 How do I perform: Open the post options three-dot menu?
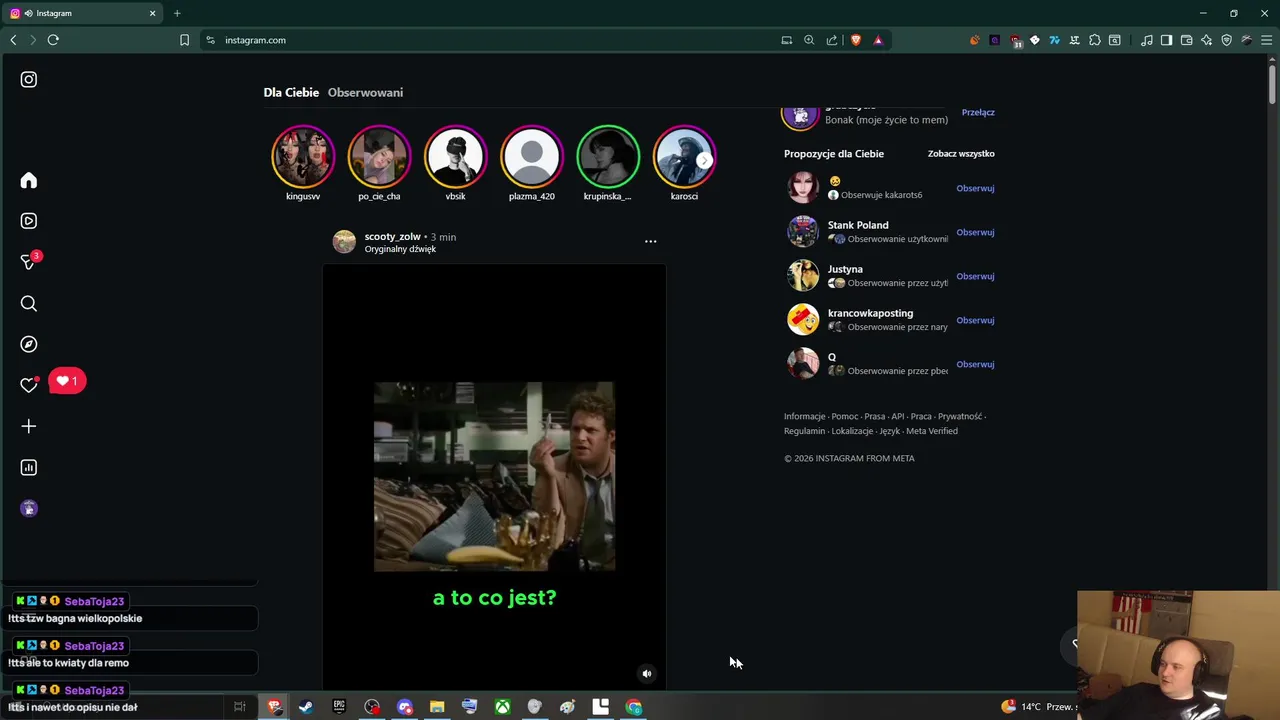(x=650, y=241)
